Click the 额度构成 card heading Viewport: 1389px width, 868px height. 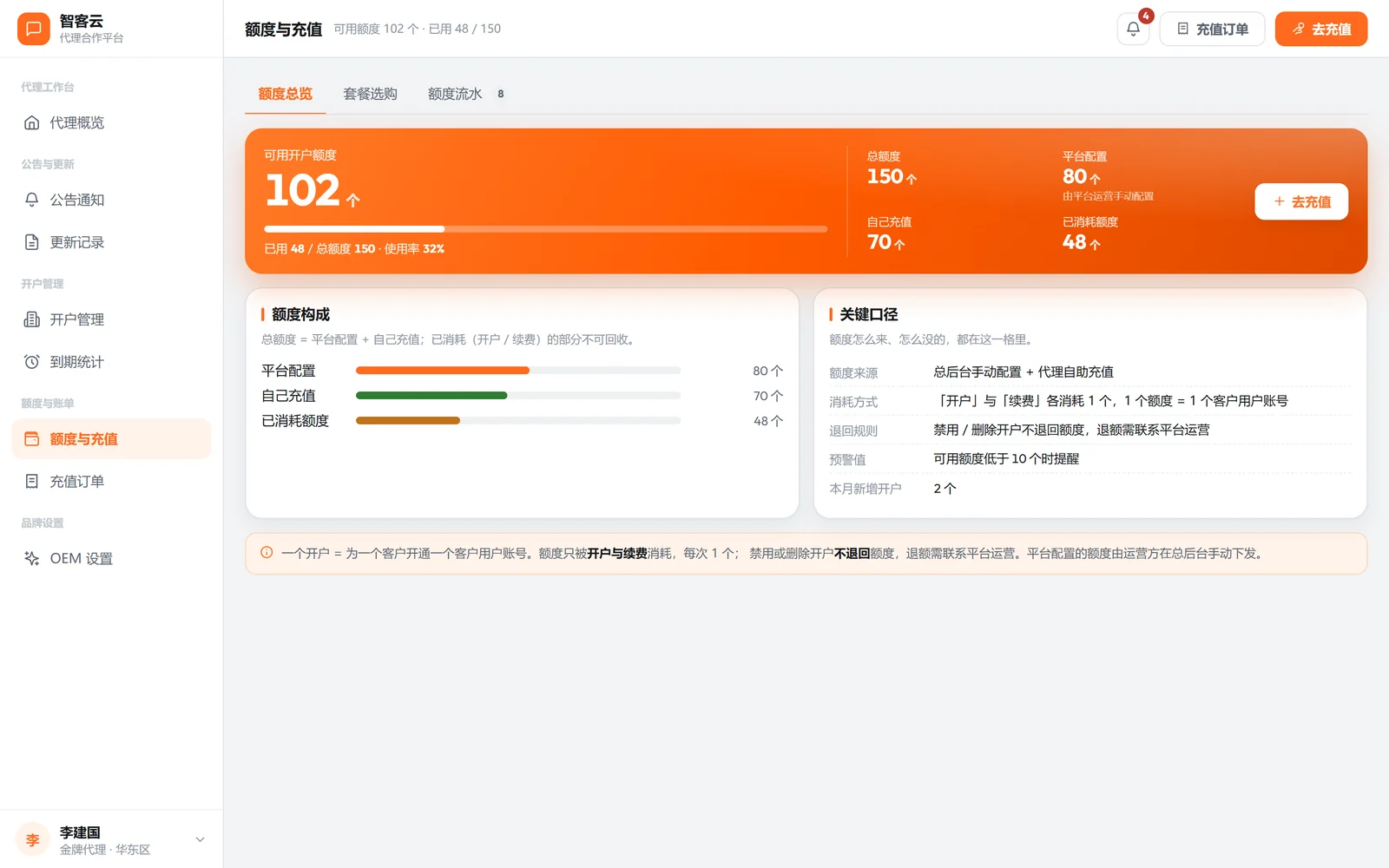coord(300,314)
